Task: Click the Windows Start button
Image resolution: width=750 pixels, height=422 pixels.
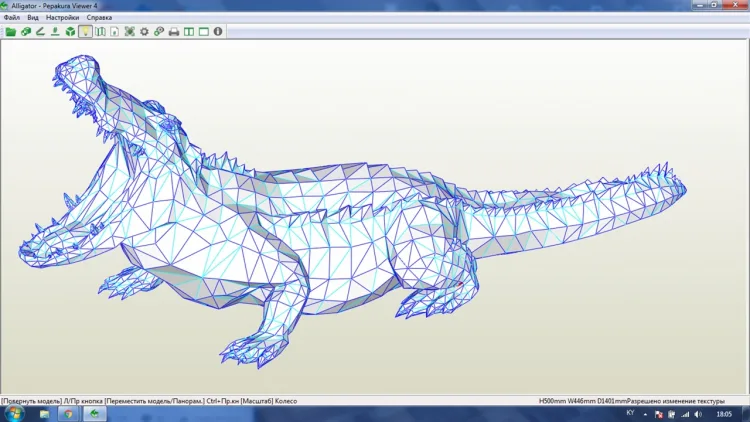Action: (14, 413)
